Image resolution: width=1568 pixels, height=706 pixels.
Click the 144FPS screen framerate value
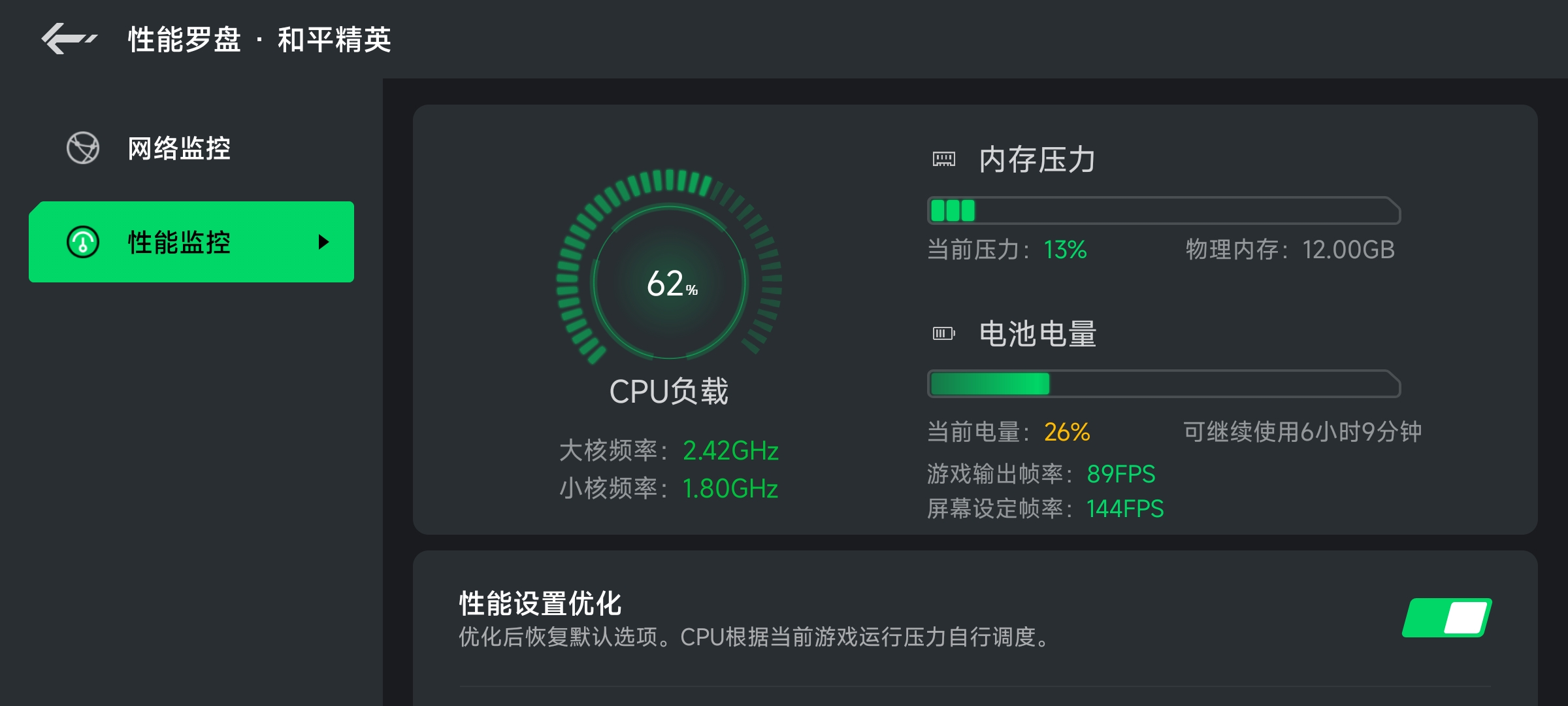click(x=1125, y=509)
